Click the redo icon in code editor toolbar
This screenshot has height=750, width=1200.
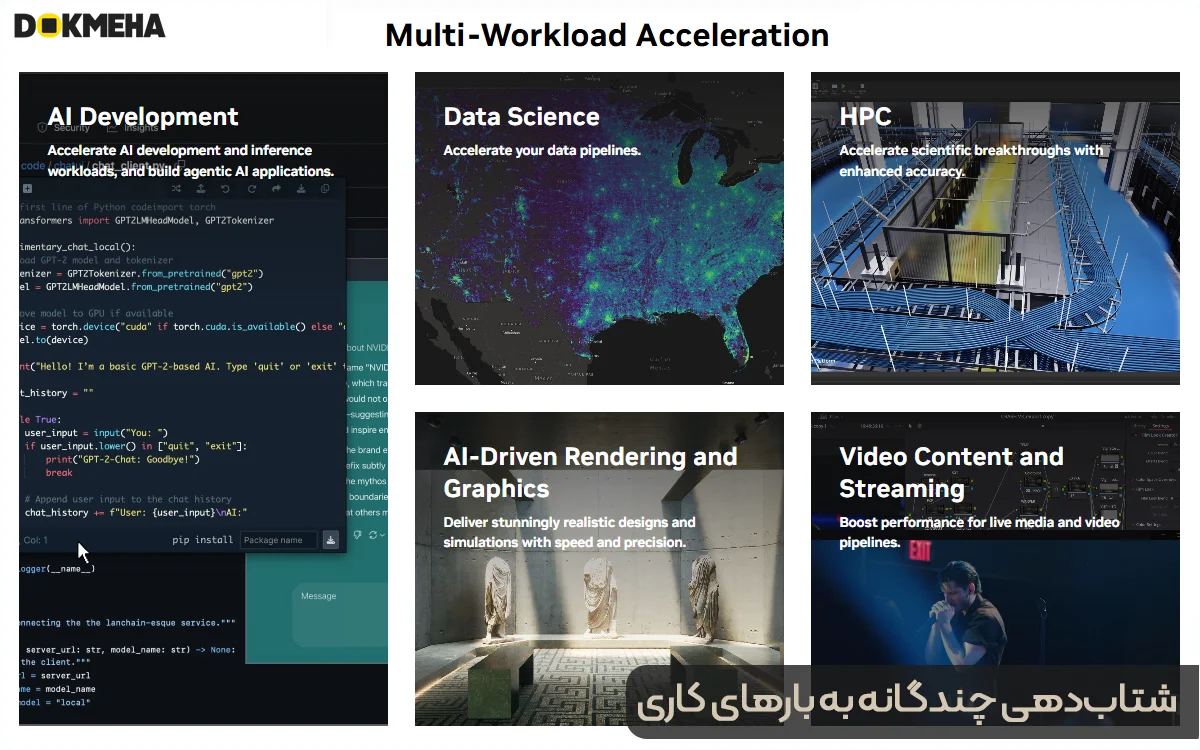point(251,188)
